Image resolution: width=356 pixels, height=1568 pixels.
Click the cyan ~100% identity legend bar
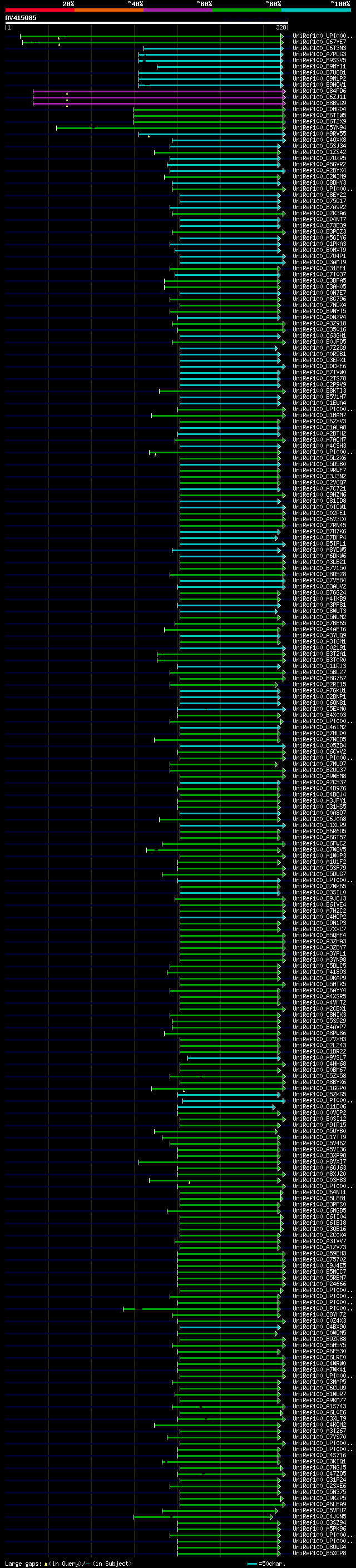click(x=316, y=11)
